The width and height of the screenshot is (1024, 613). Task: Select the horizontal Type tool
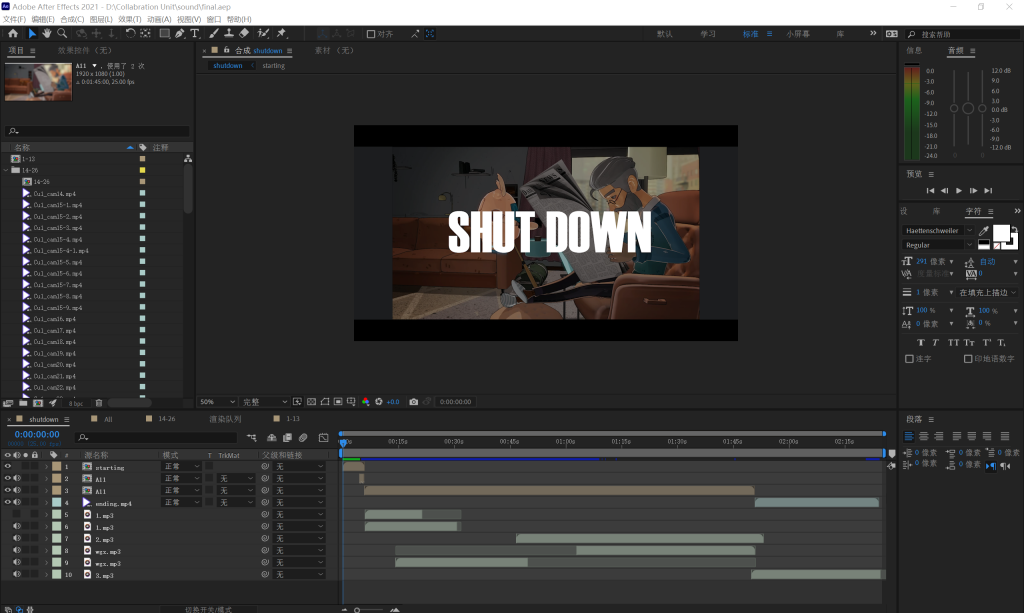pos(195,33)
